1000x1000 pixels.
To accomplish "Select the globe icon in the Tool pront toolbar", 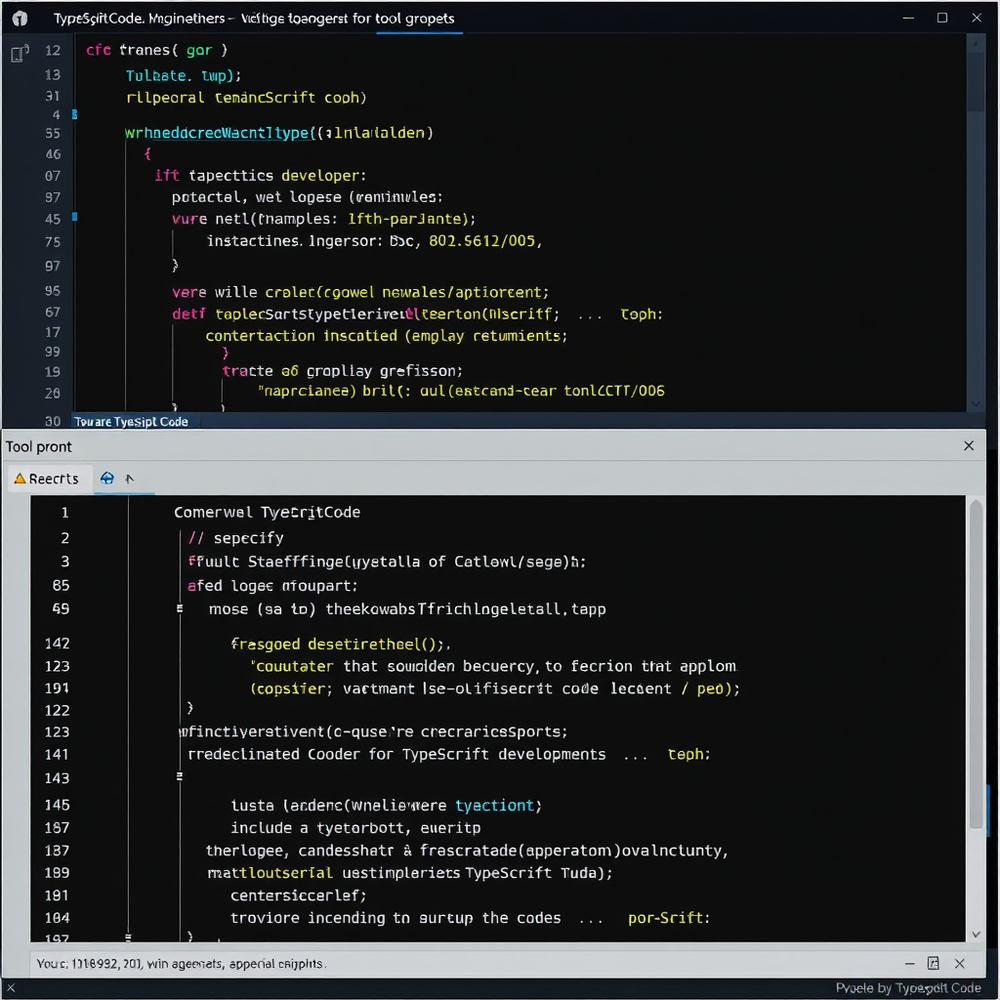I will [x=107, y=478].
